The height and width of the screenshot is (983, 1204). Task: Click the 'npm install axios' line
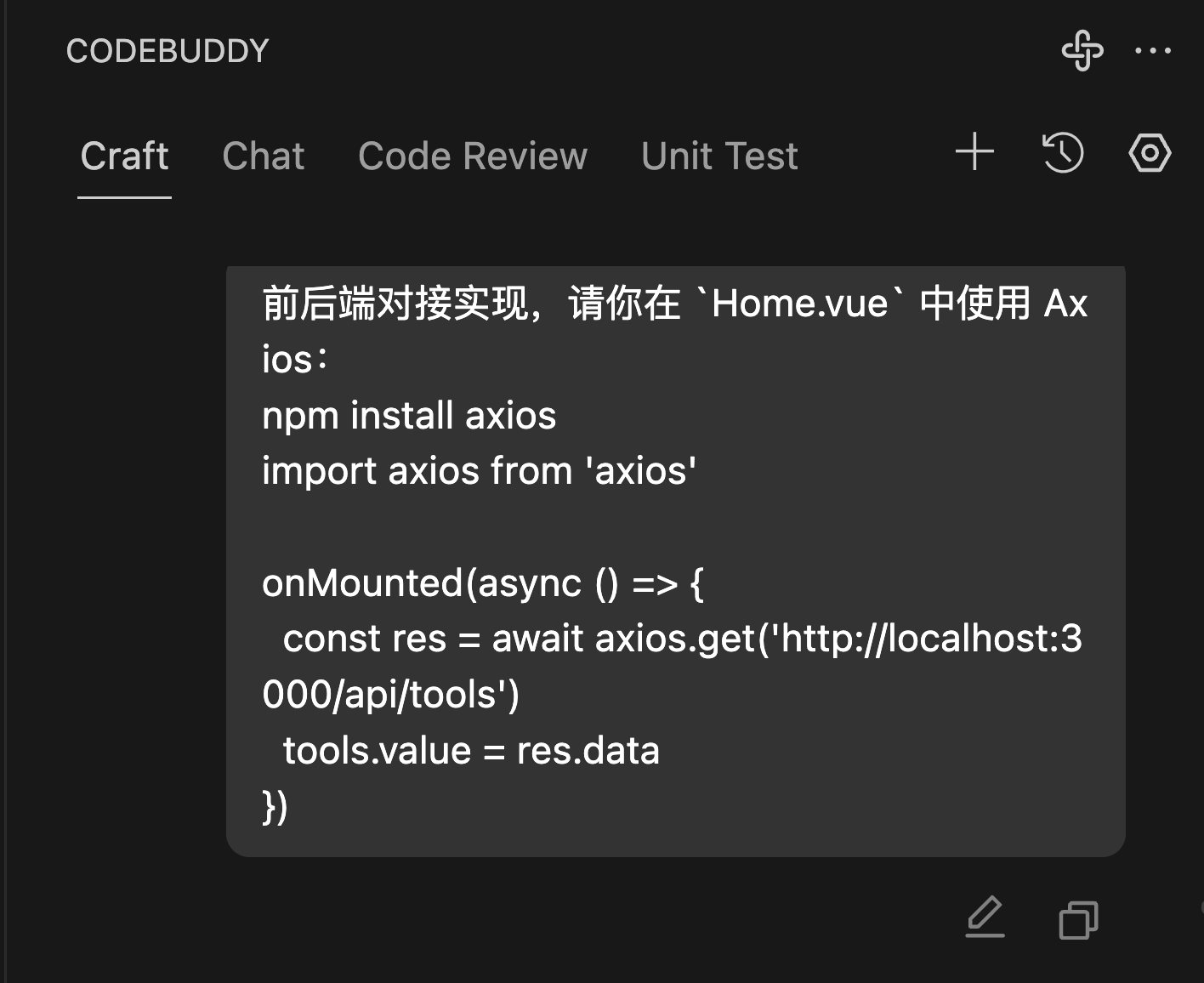click(409, 416)
